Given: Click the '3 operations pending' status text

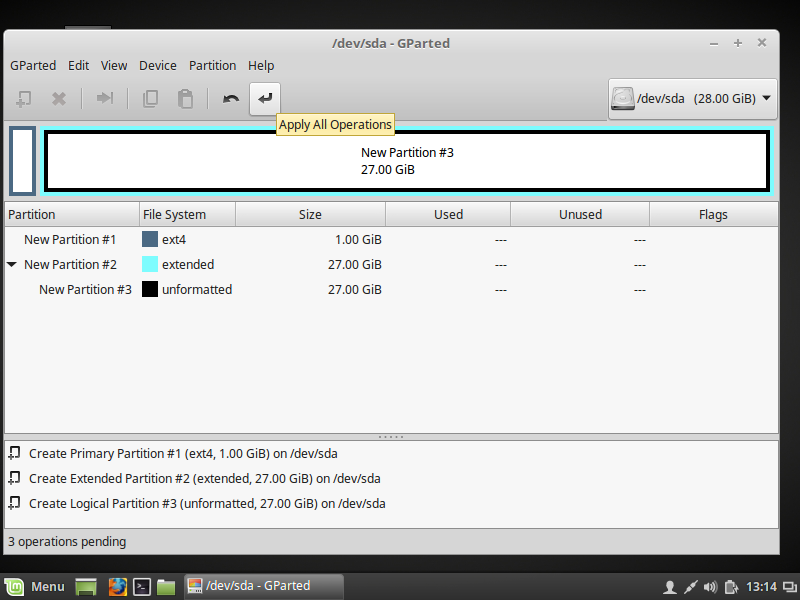Looking at the screenshot, I should point(67,542).
